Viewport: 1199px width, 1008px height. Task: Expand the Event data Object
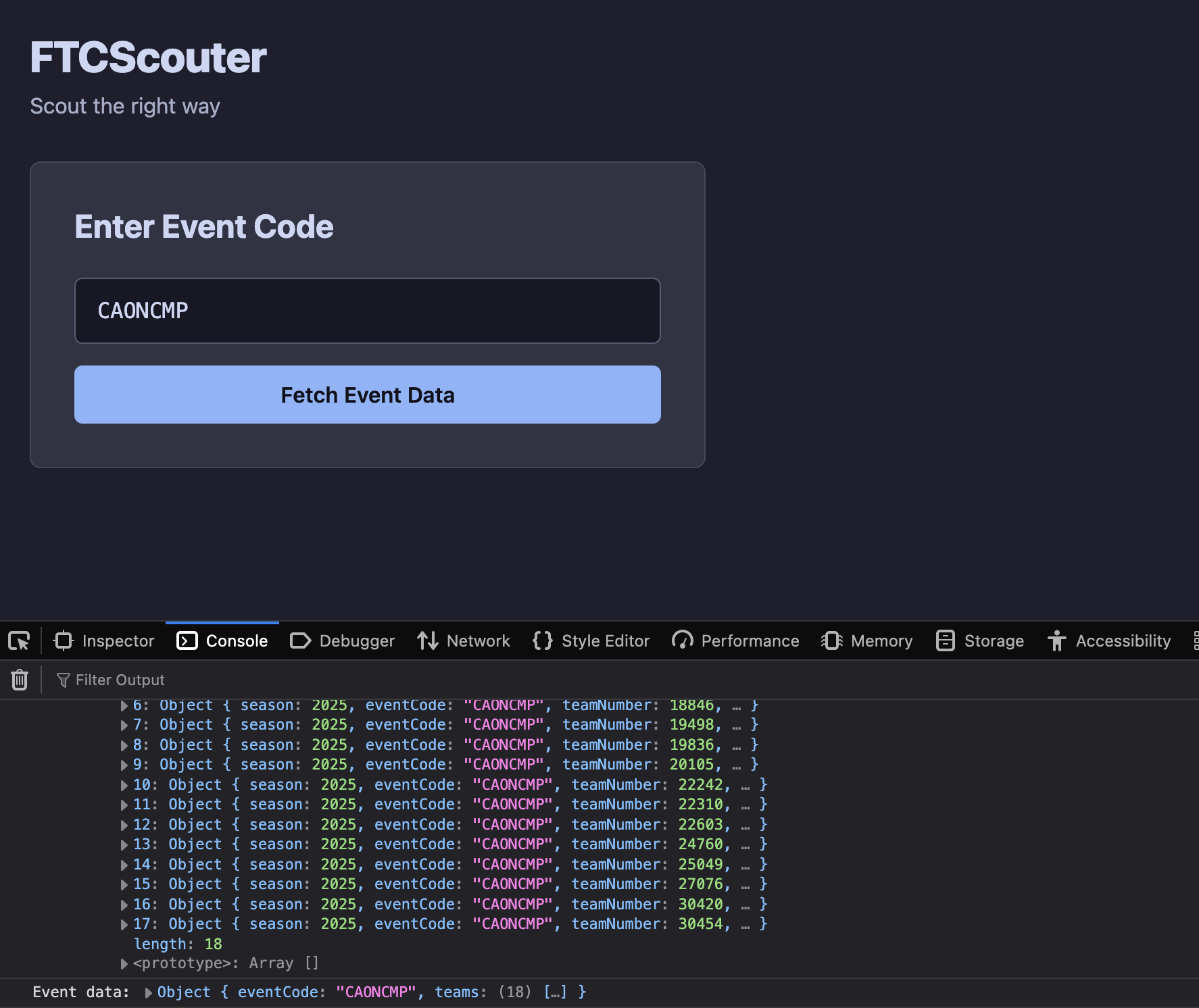pos(149,992)
